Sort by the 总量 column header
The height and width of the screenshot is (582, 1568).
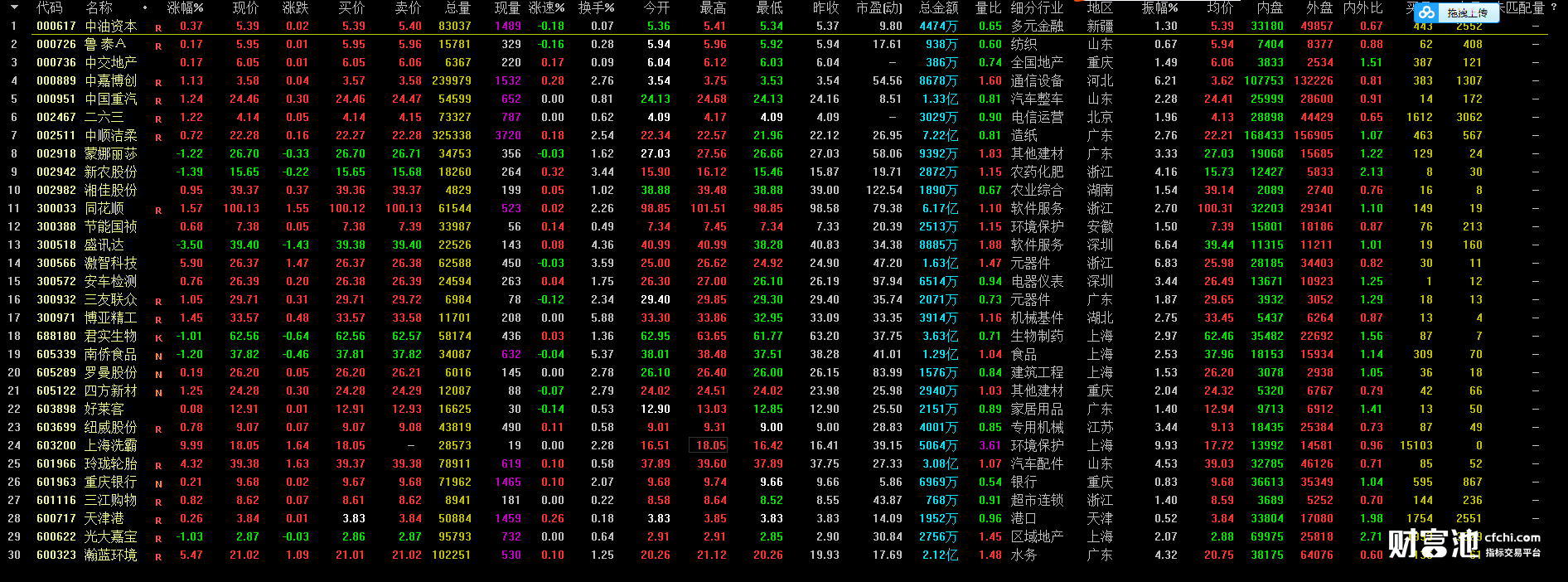click(x=457, y=7)
